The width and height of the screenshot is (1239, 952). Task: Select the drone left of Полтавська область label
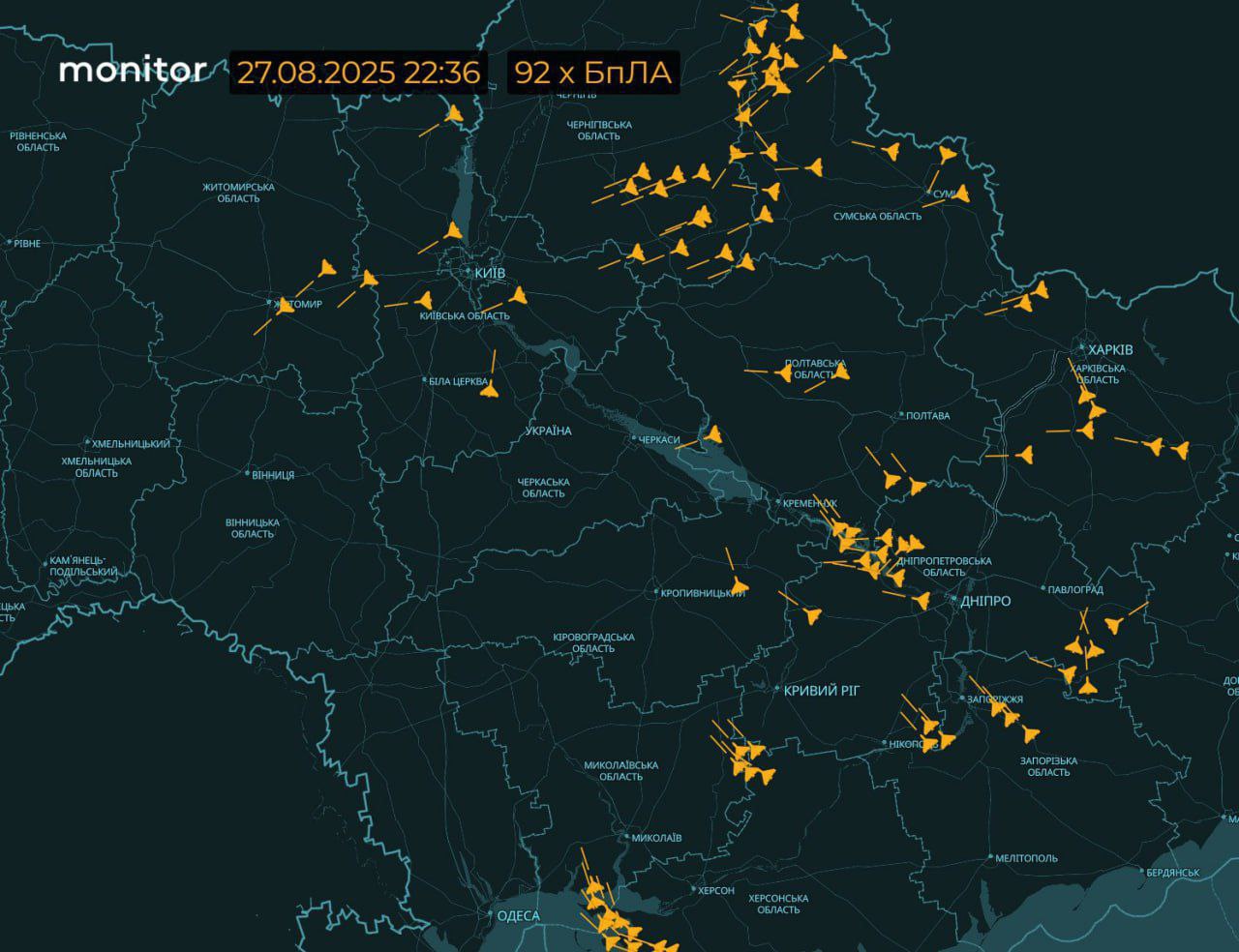pyautogui.click(x=782, y=372)
